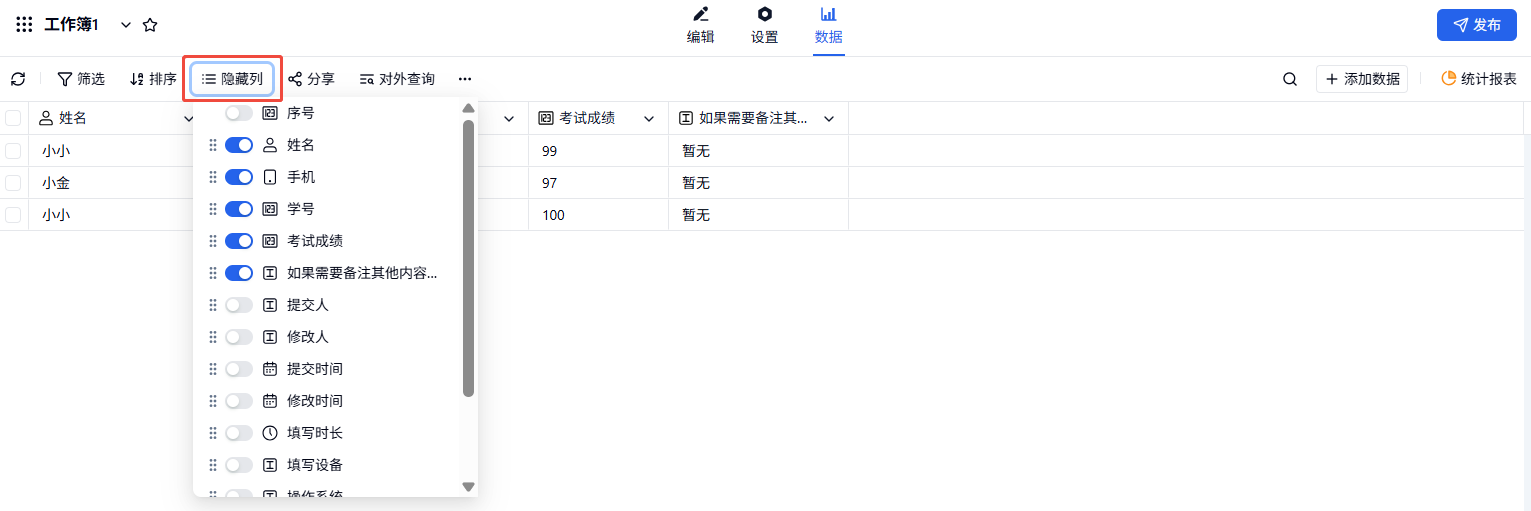Expand the 考试成绩 column header dropdown
The width and height of the screenshot is (1531, 511).
point(649,119)
